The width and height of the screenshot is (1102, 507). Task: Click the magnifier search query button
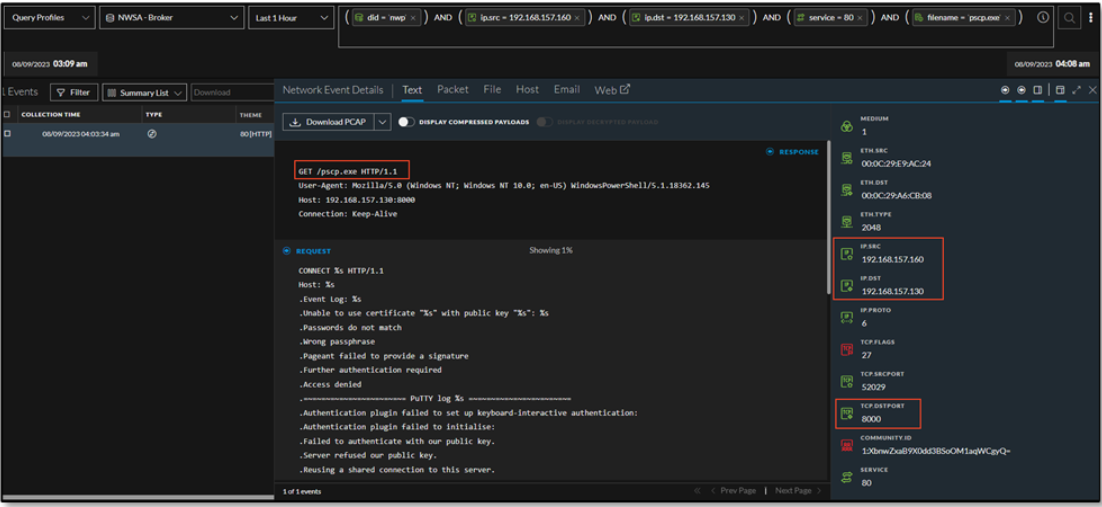1070,18
